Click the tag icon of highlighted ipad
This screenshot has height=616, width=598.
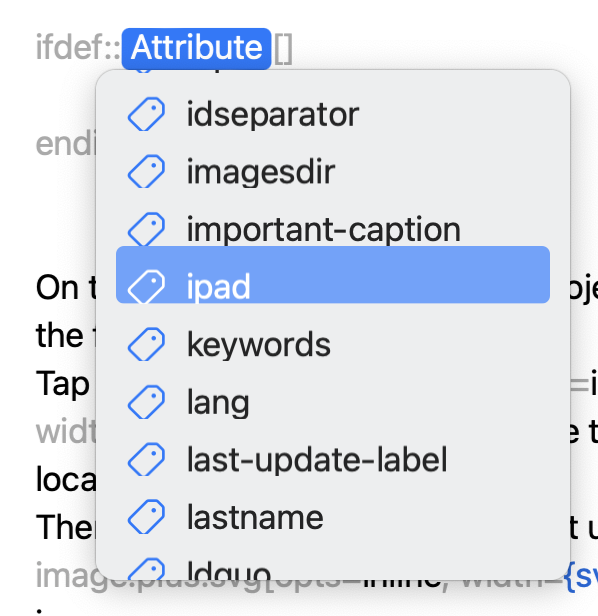pyautogui.click(x=146, y=286)
